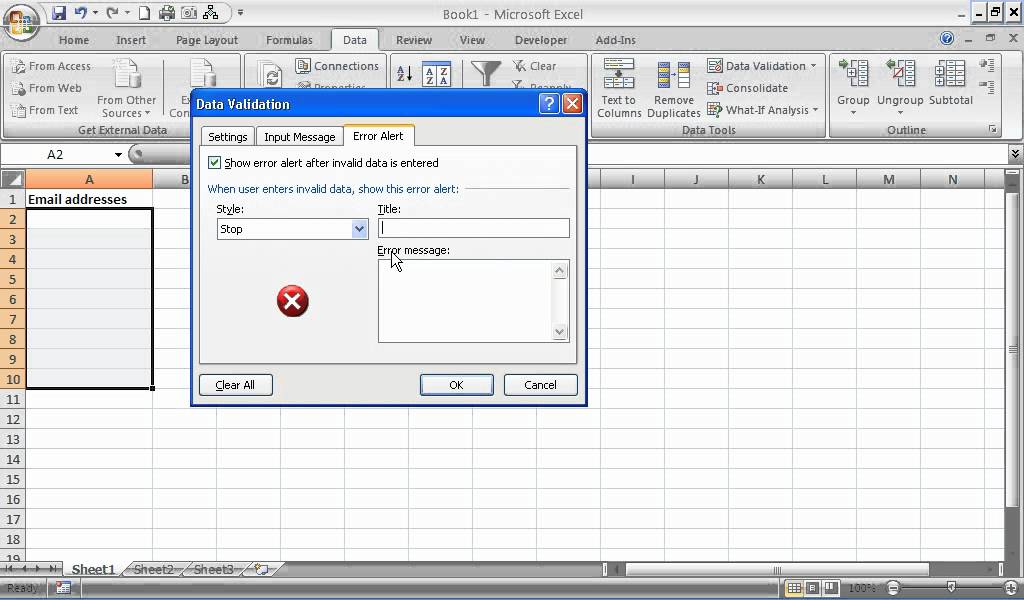Image resolution: width=1024 pixels, height=600 pixels.
Task: Click the Clear All button
Action: pos(235,385)
